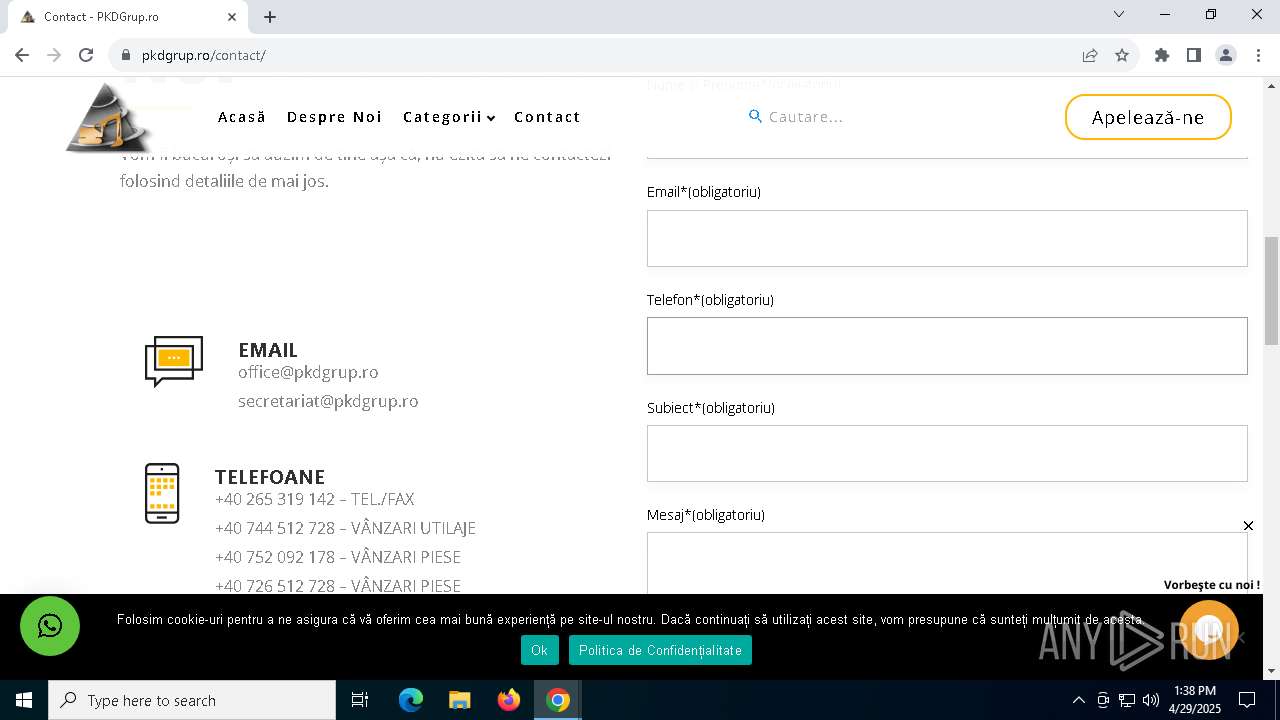Click the email envelope chat icon
The height and width of the screenshot is (720, 1280).
tap(174, 361)
